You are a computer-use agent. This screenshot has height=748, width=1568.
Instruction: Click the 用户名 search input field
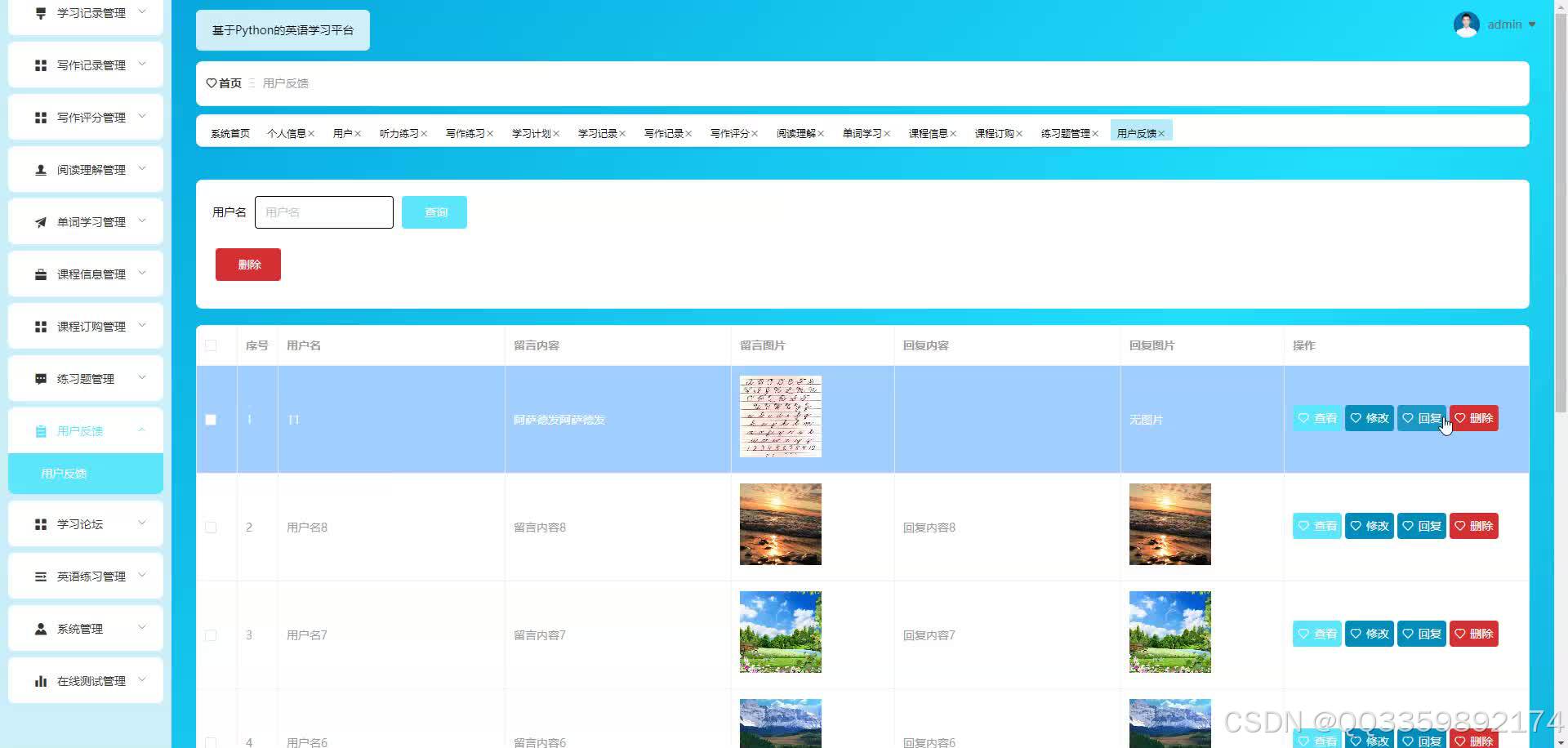(x=324, y=212)
